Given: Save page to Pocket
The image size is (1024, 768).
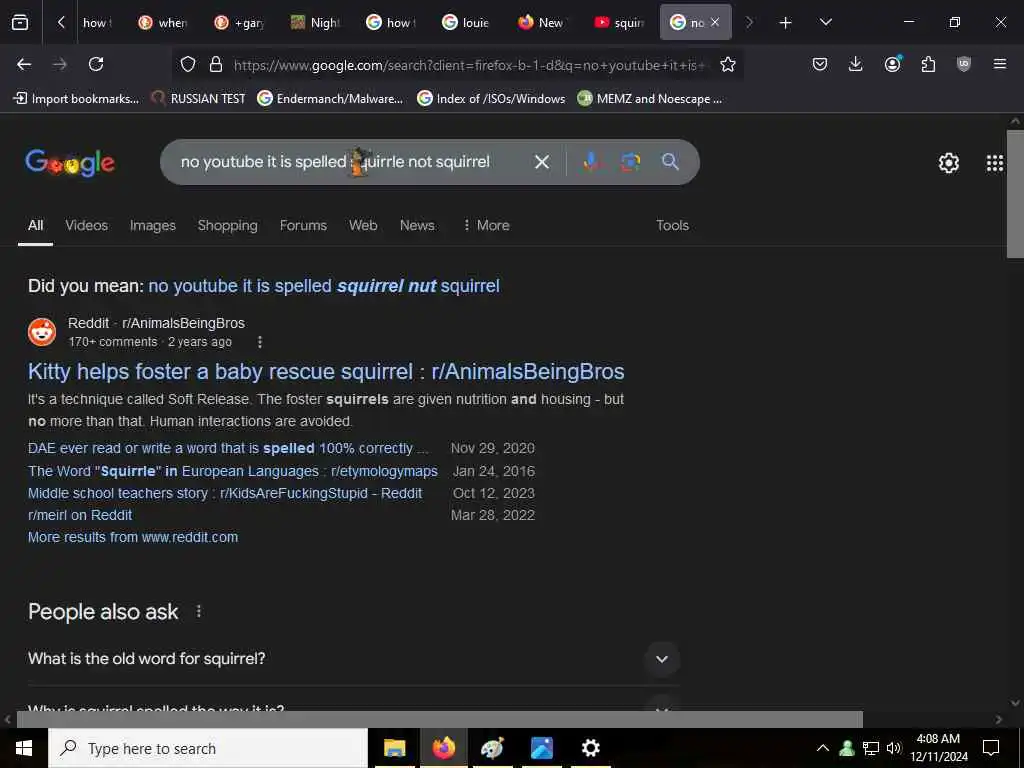Looking at the screenshot, I should coord(820,64).
